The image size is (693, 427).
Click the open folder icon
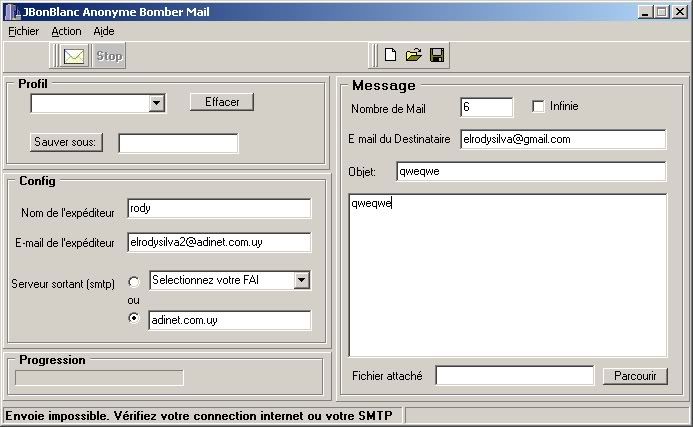(x=413, y=55)
